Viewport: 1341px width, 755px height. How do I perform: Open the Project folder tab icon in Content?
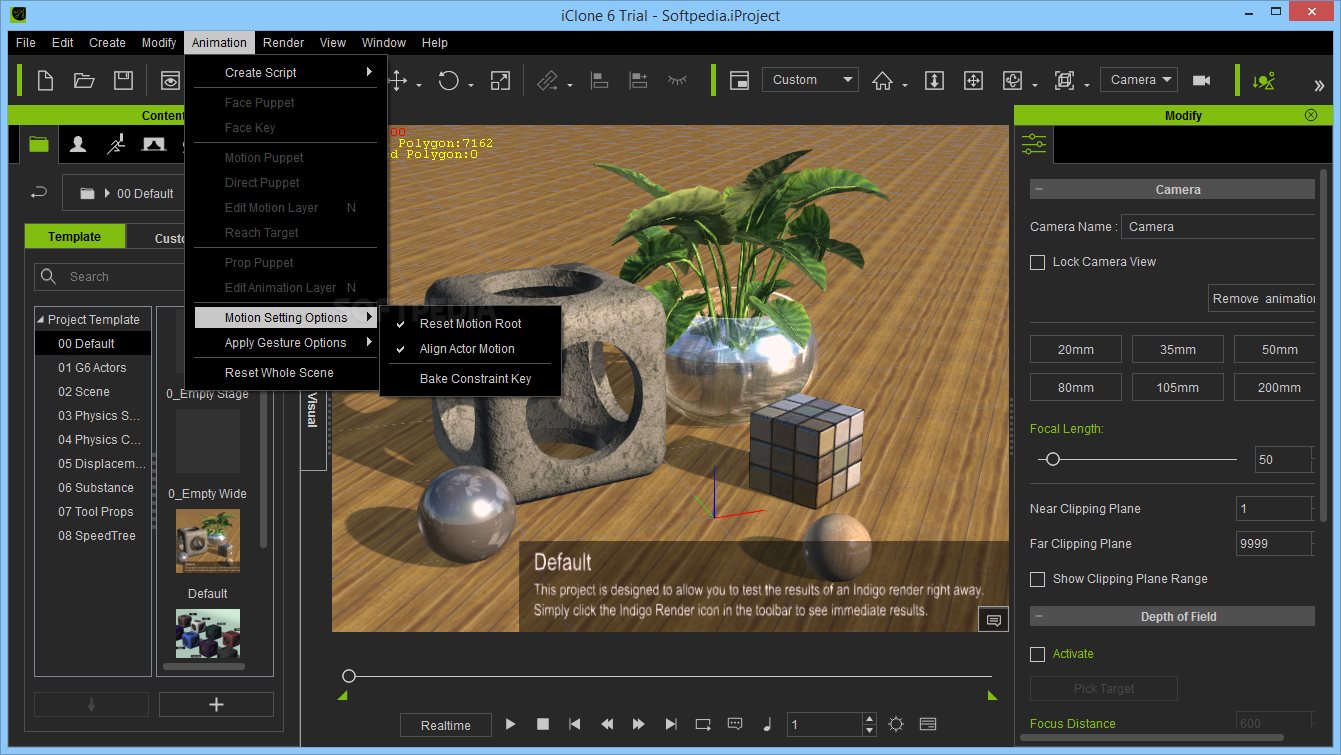[39, 144]
